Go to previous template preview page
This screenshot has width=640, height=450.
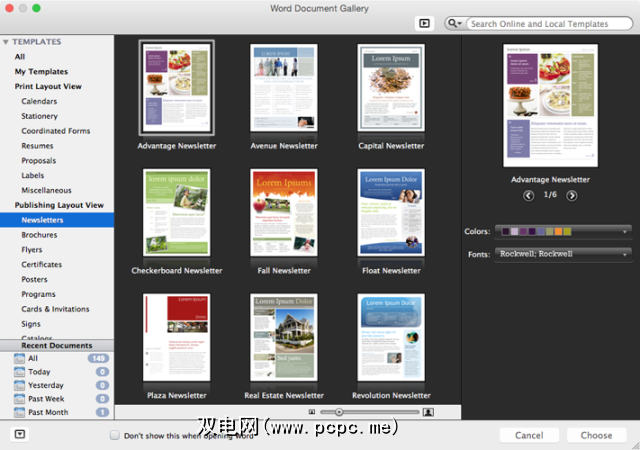[x=528, y=196]
